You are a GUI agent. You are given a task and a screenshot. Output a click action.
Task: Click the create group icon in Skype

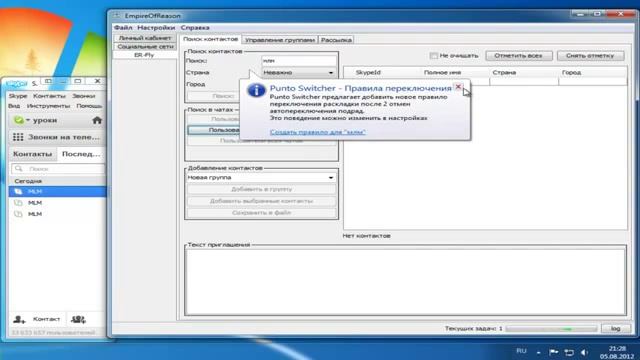coord(78,319)
